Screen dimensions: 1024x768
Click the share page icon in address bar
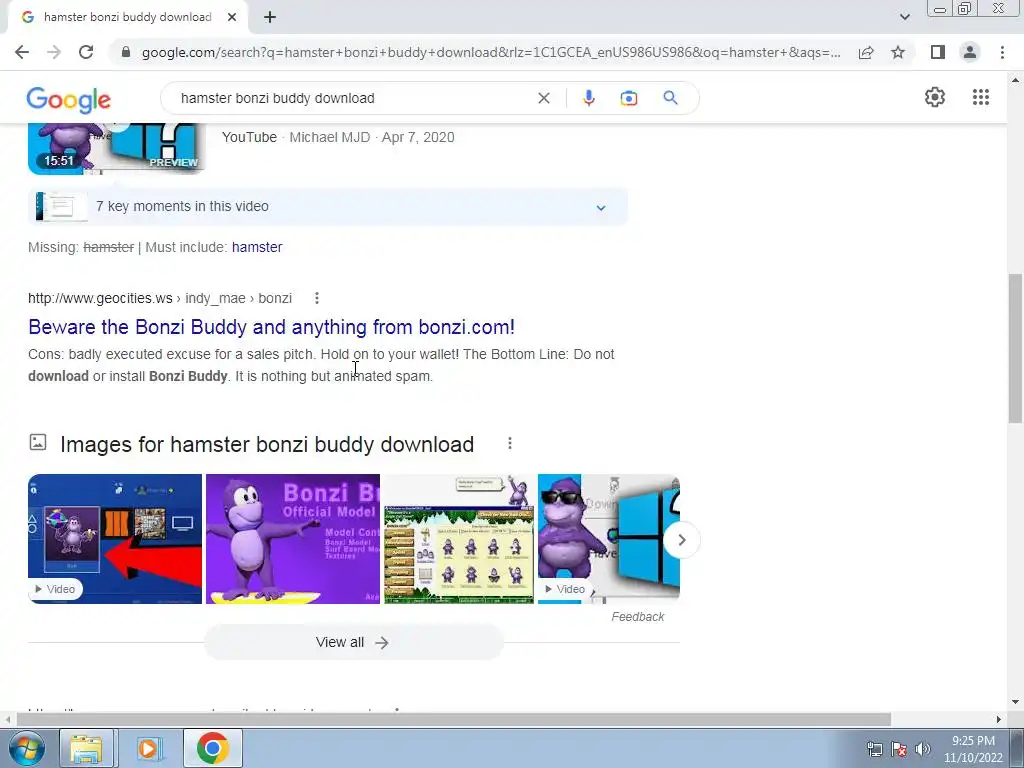[x=866, y=52]
